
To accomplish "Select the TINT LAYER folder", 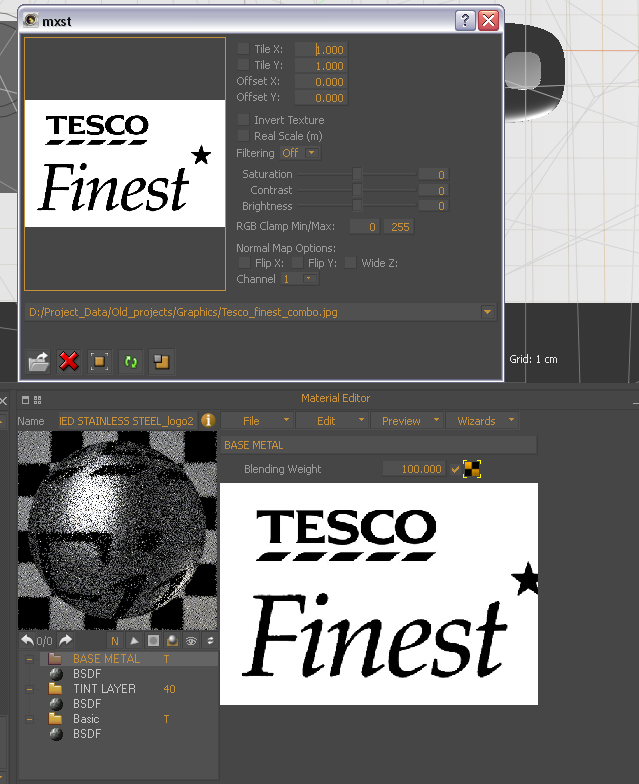I will point(55,689).
